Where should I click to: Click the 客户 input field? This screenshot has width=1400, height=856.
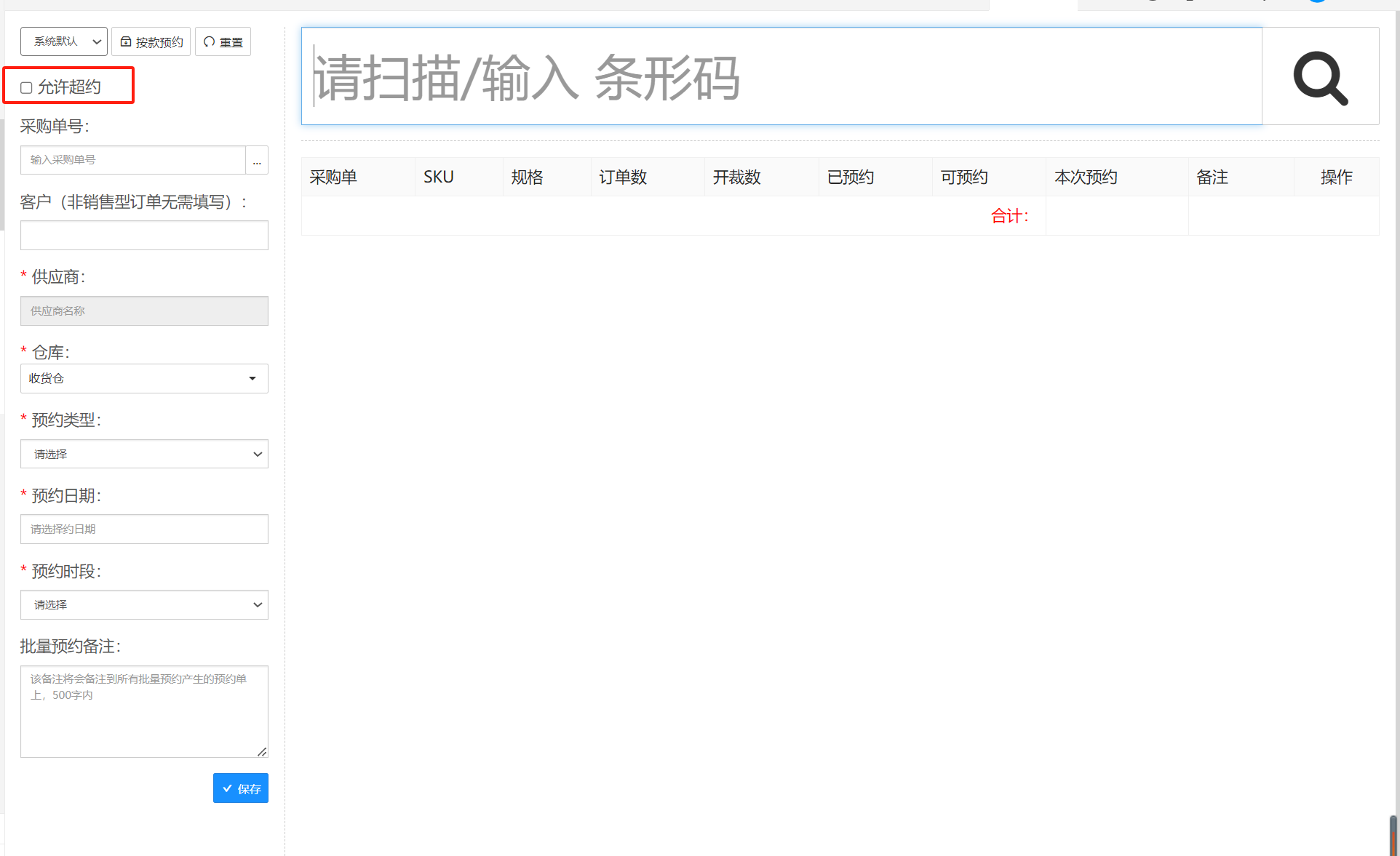point(144,236)
